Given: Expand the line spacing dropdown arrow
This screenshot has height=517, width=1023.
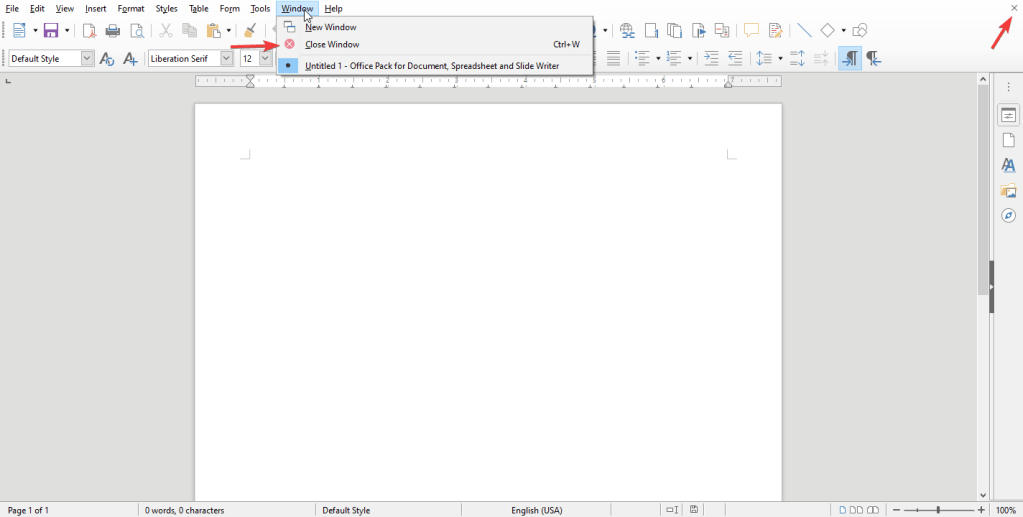Looking at the screenshot, I should pyautogui.click(x=780, y=59).
